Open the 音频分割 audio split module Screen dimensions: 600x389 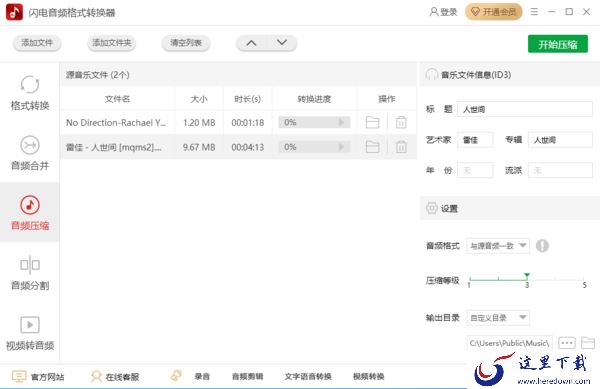pos(30,273)
